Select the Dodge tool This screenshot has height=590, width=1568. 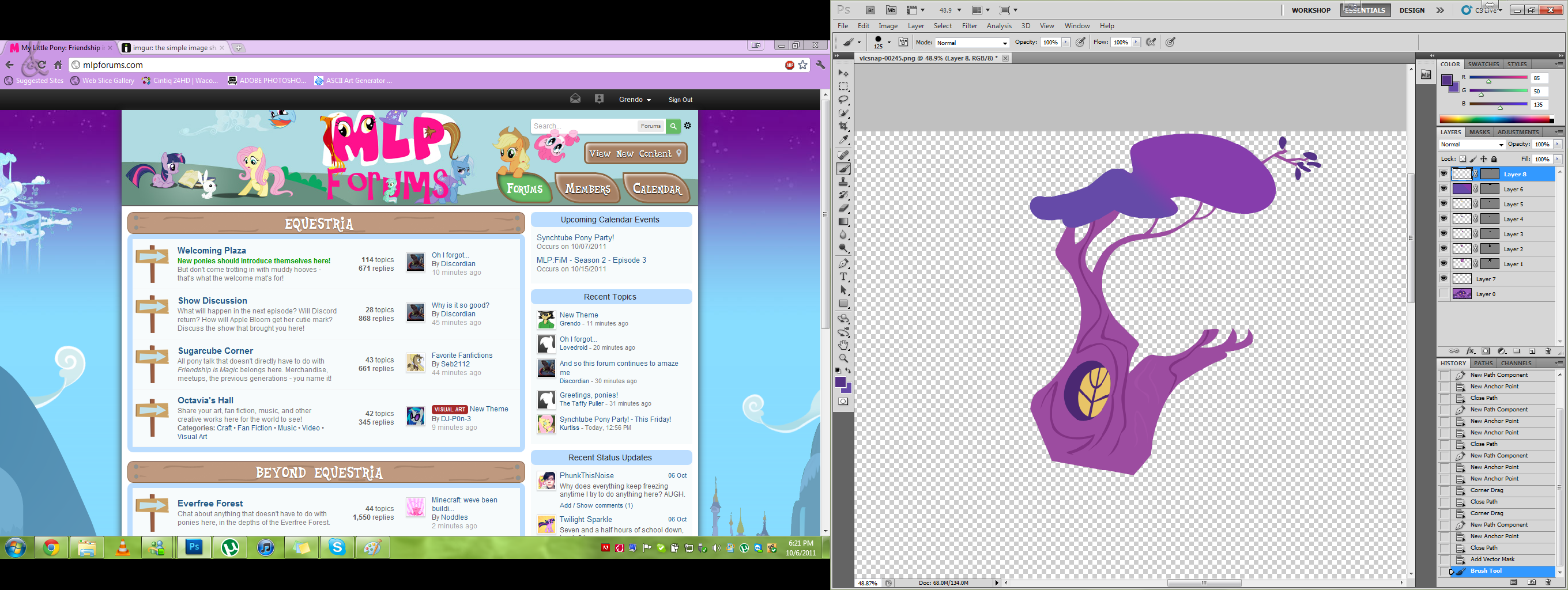[843, 248]
